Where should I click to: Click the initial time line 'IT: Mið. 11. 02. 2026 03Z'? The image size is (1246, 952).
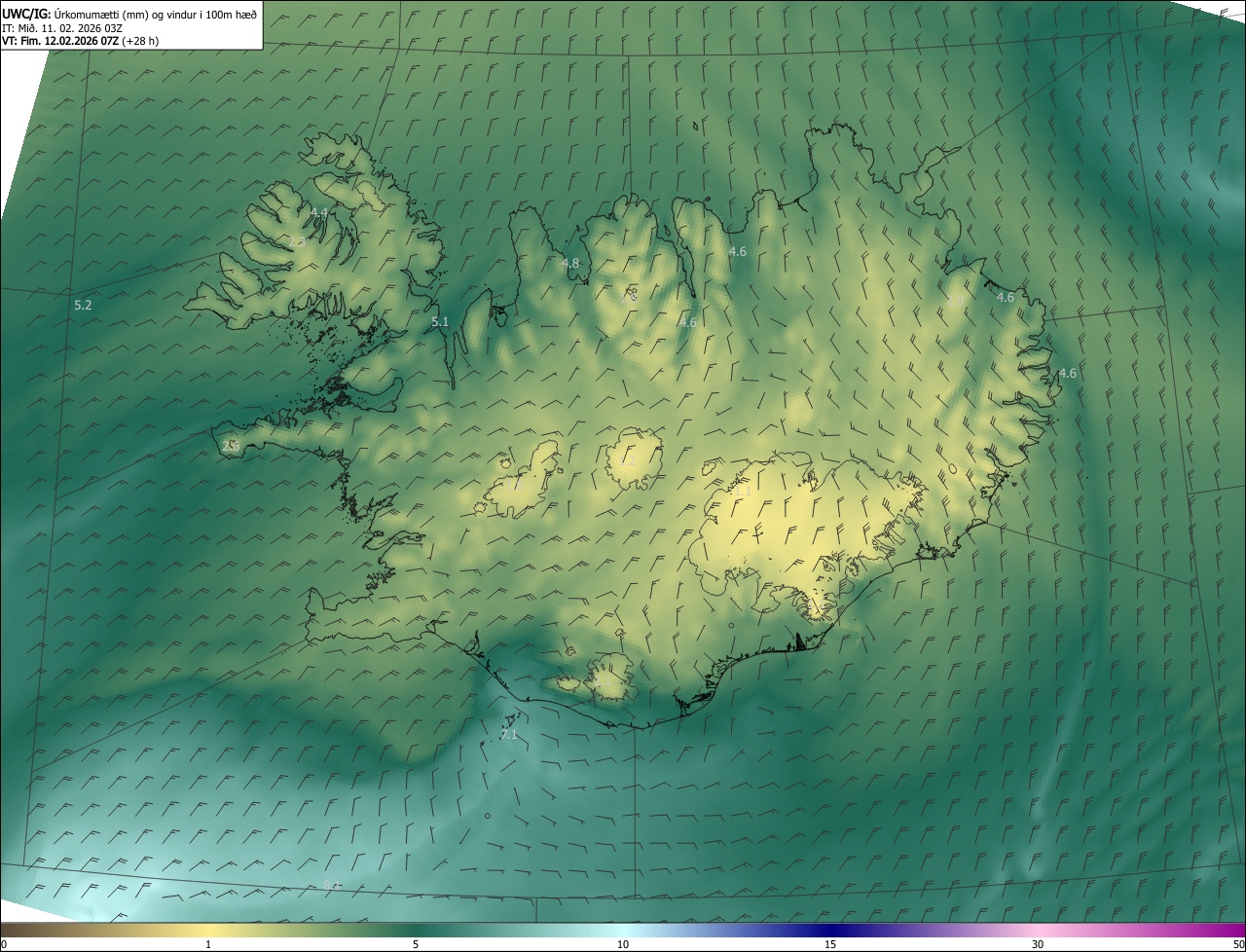point(62,27)
